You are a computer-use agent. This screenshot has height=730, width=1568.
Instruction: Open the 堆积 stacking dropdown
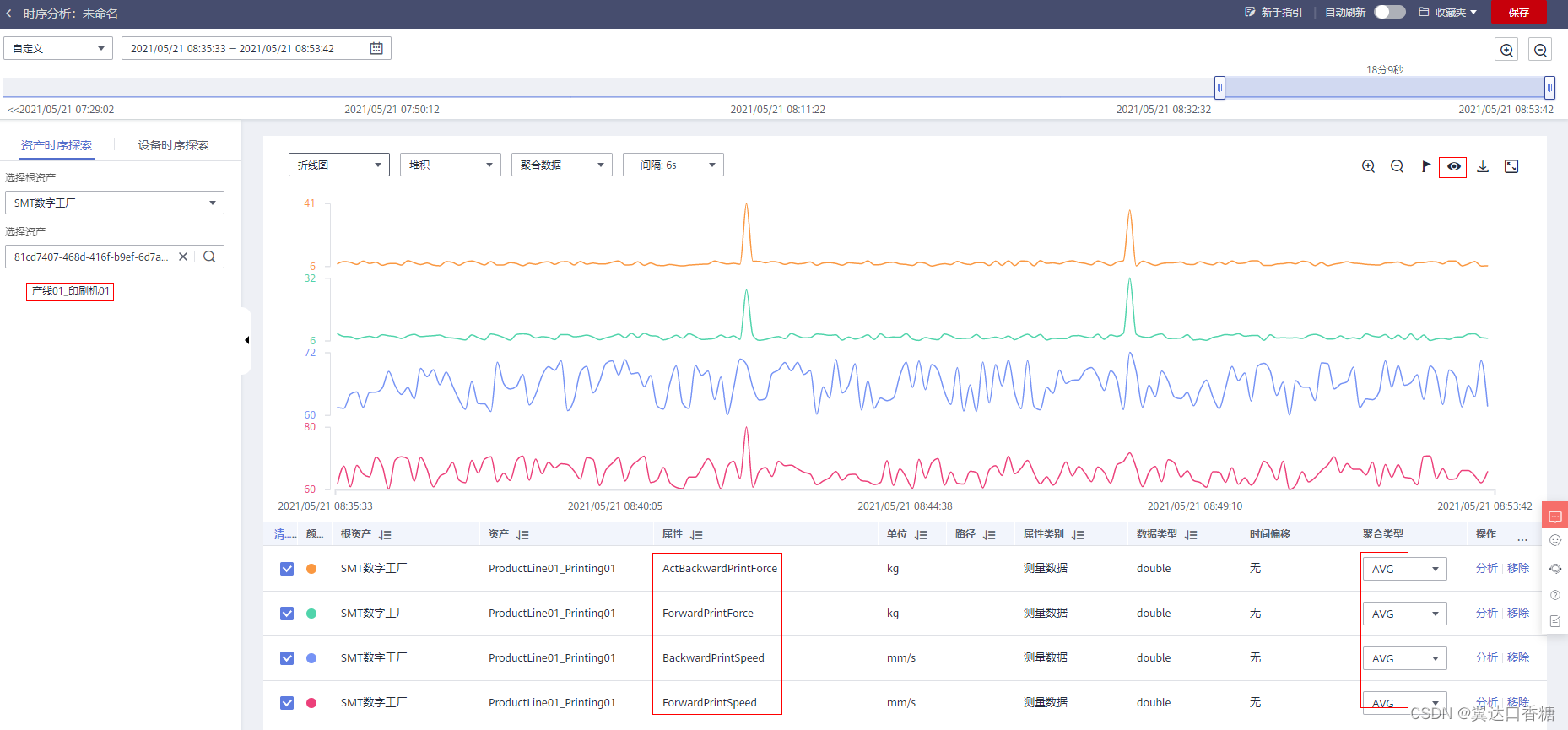pyautogui.click(x=451, y=165)
